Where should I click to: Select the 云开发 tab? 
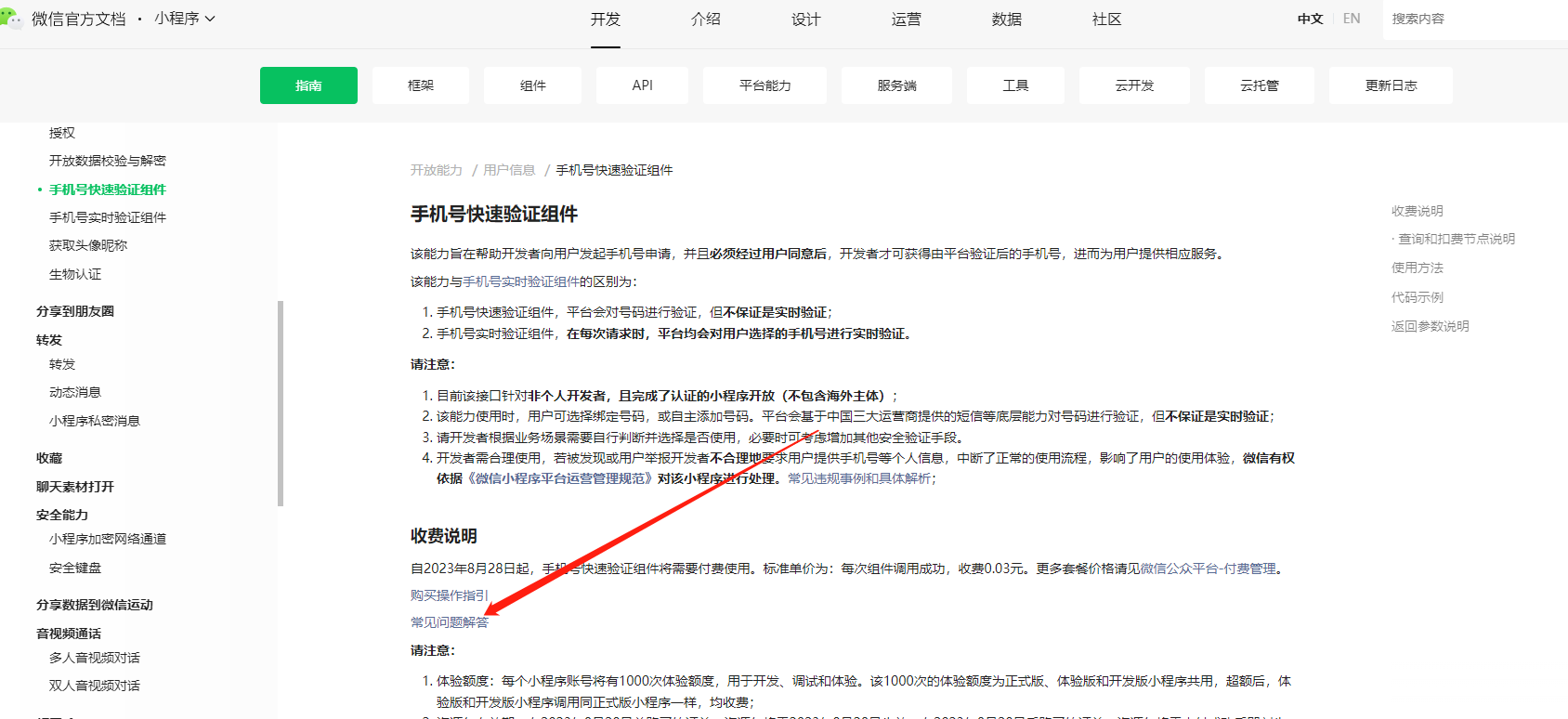tap(1135, 85)
